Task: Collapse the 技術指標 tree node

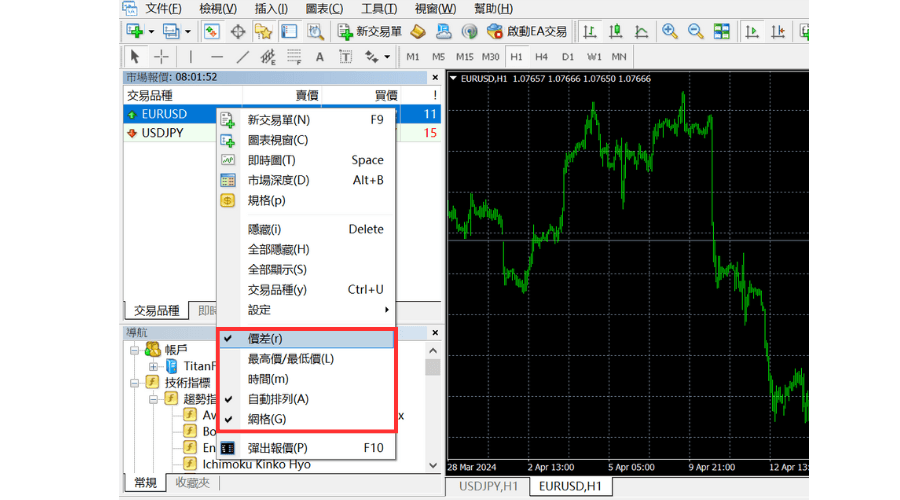Action: click(x=133, y=382)
